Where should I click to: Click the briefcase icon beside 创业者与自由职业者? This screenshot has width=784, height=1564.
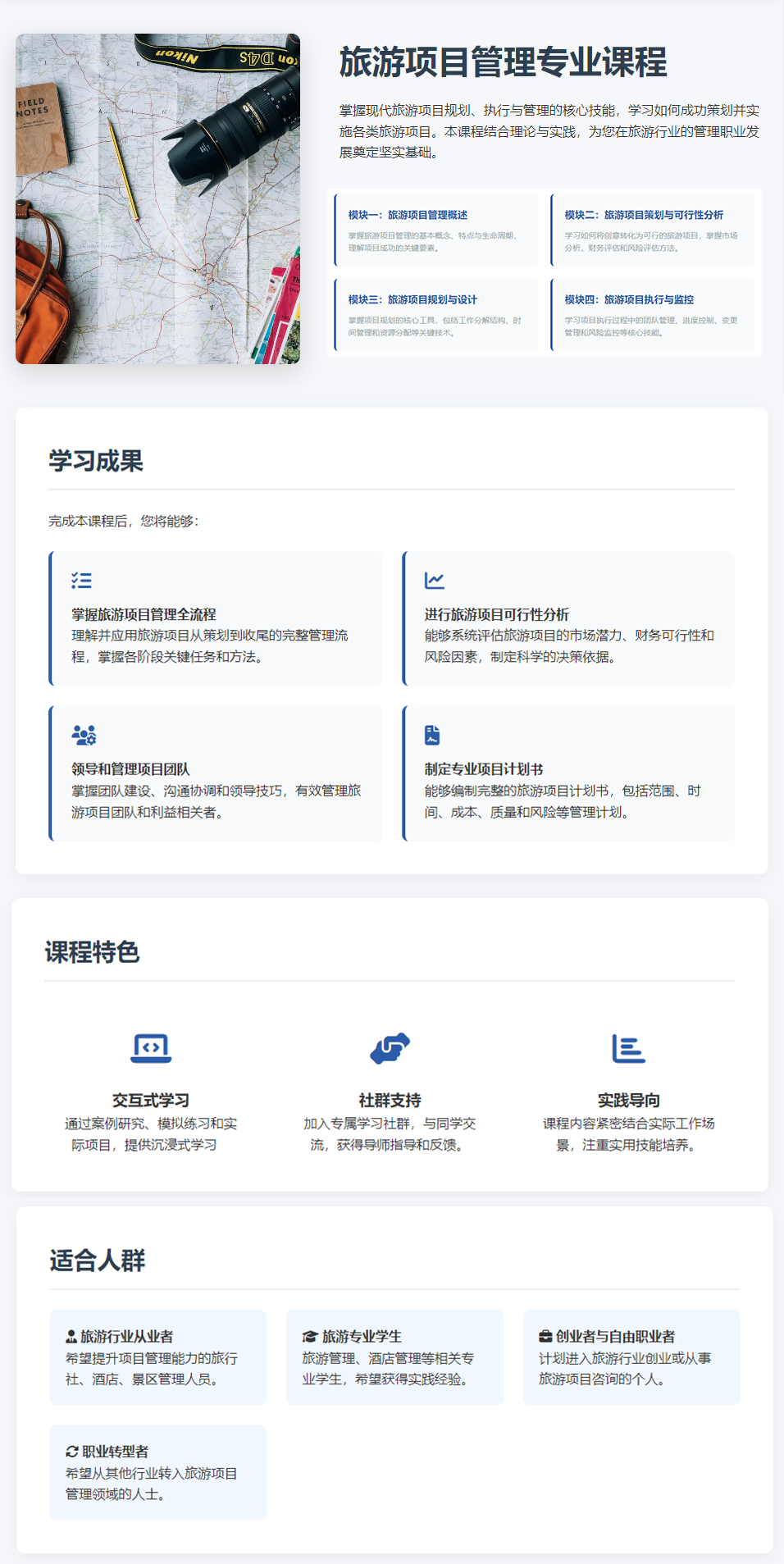(545, 1336)
